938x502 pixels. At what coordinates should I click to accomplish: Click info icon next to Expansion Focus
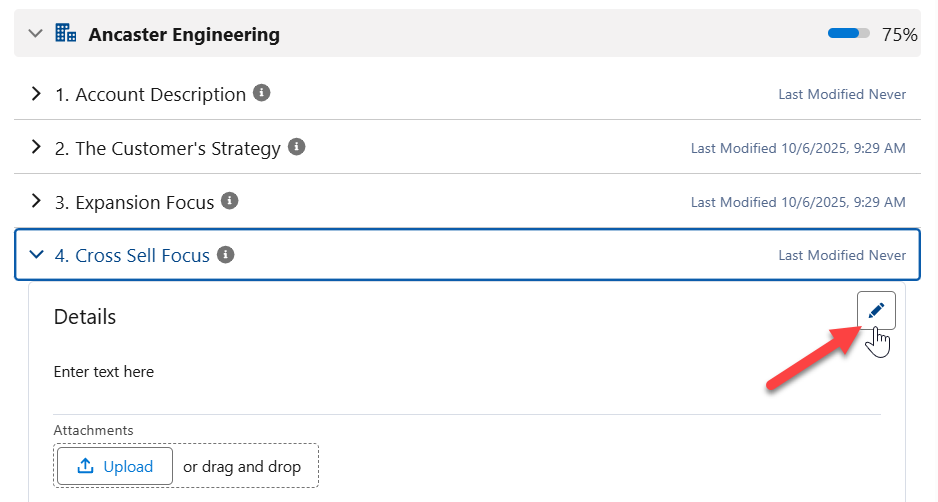(230, 201)
